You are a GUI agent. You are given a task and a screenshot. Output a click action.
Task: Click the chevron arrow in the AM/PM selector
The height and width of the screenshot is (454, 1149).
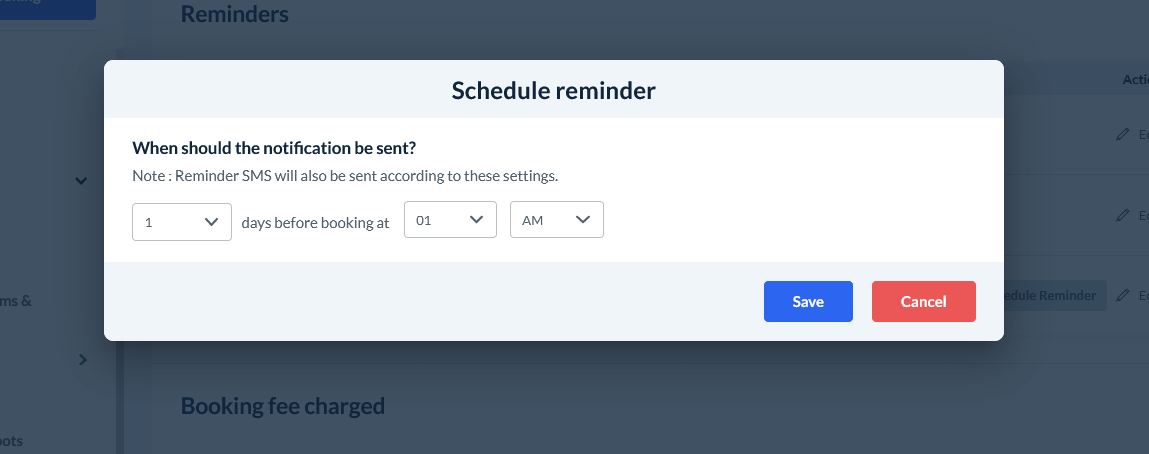583,220
